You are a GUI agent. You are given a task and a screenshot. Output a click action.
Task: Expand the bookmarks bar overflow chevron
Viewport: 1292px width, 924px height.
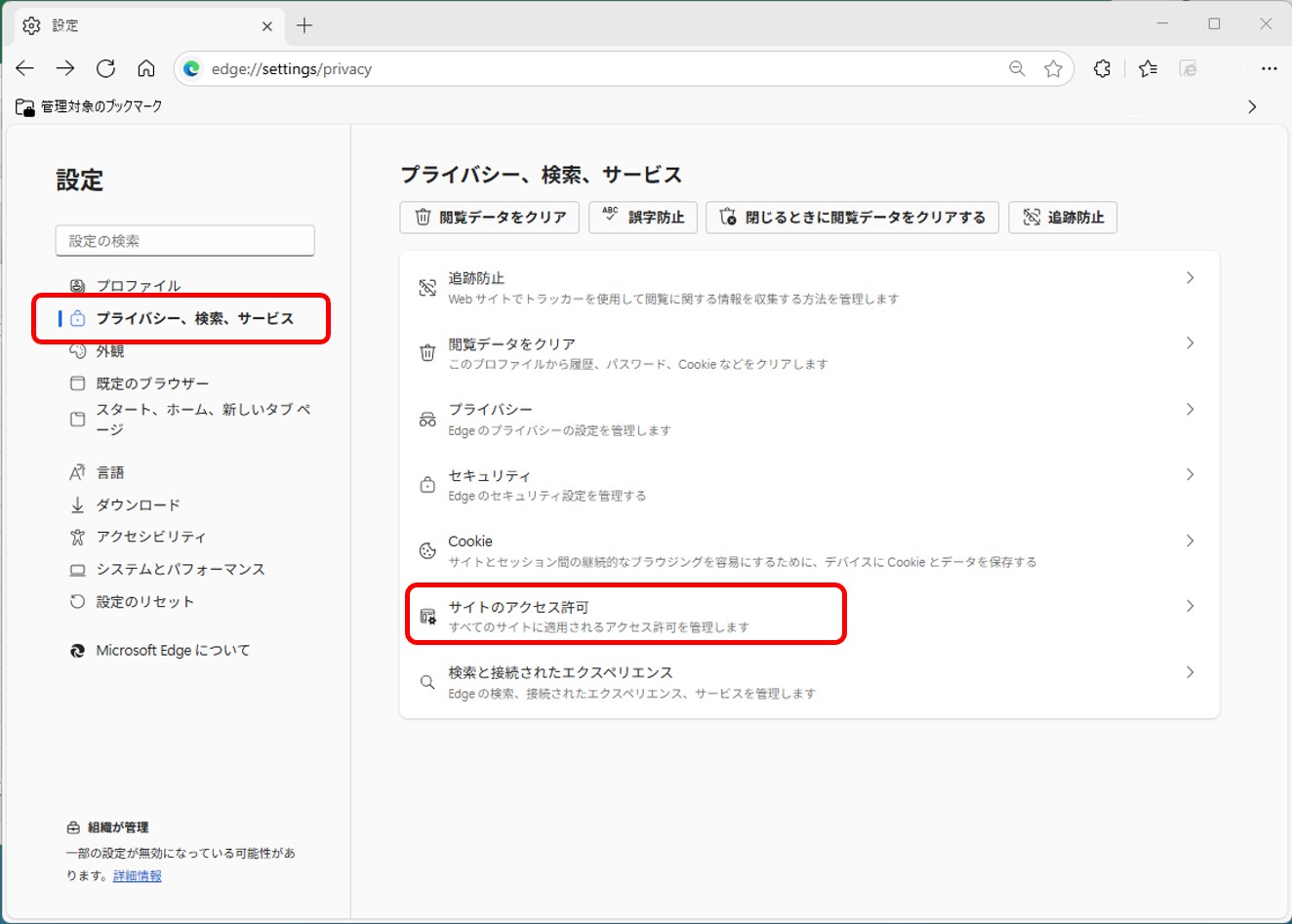tap(1252, 106)
